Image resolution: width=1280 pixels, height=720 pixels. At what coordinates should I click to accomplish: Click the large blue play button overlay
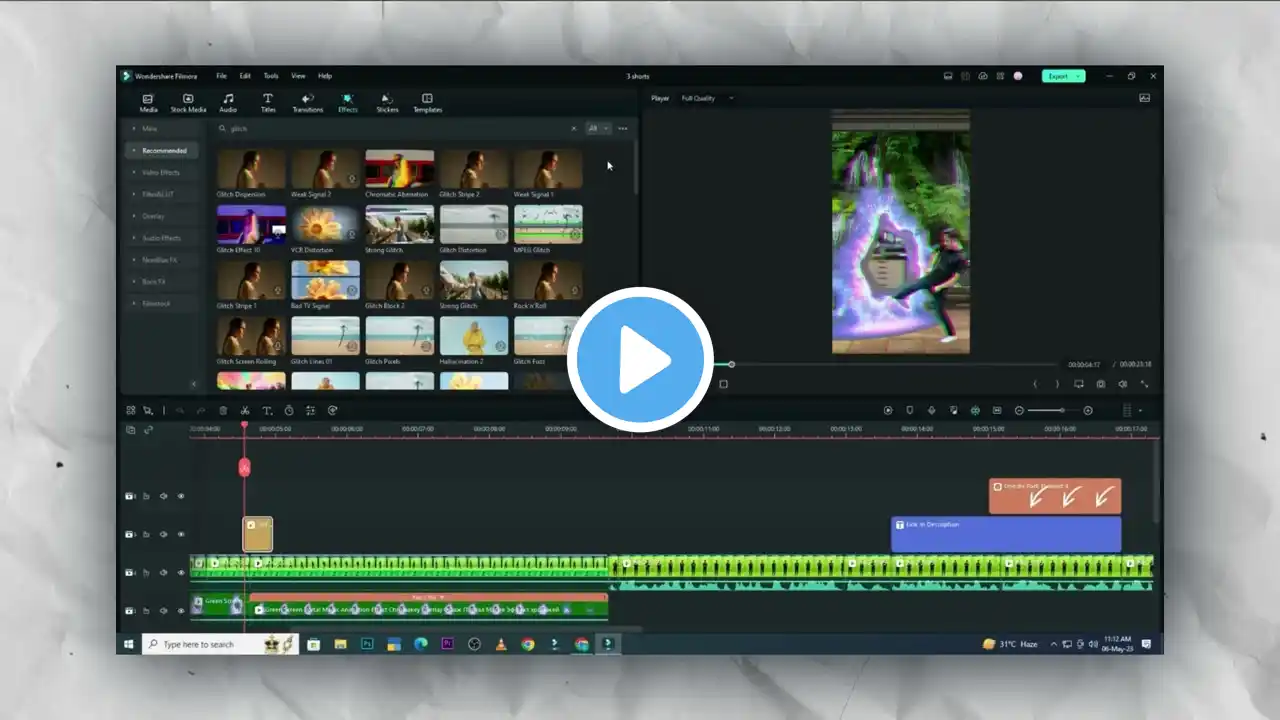coord(640,359)
